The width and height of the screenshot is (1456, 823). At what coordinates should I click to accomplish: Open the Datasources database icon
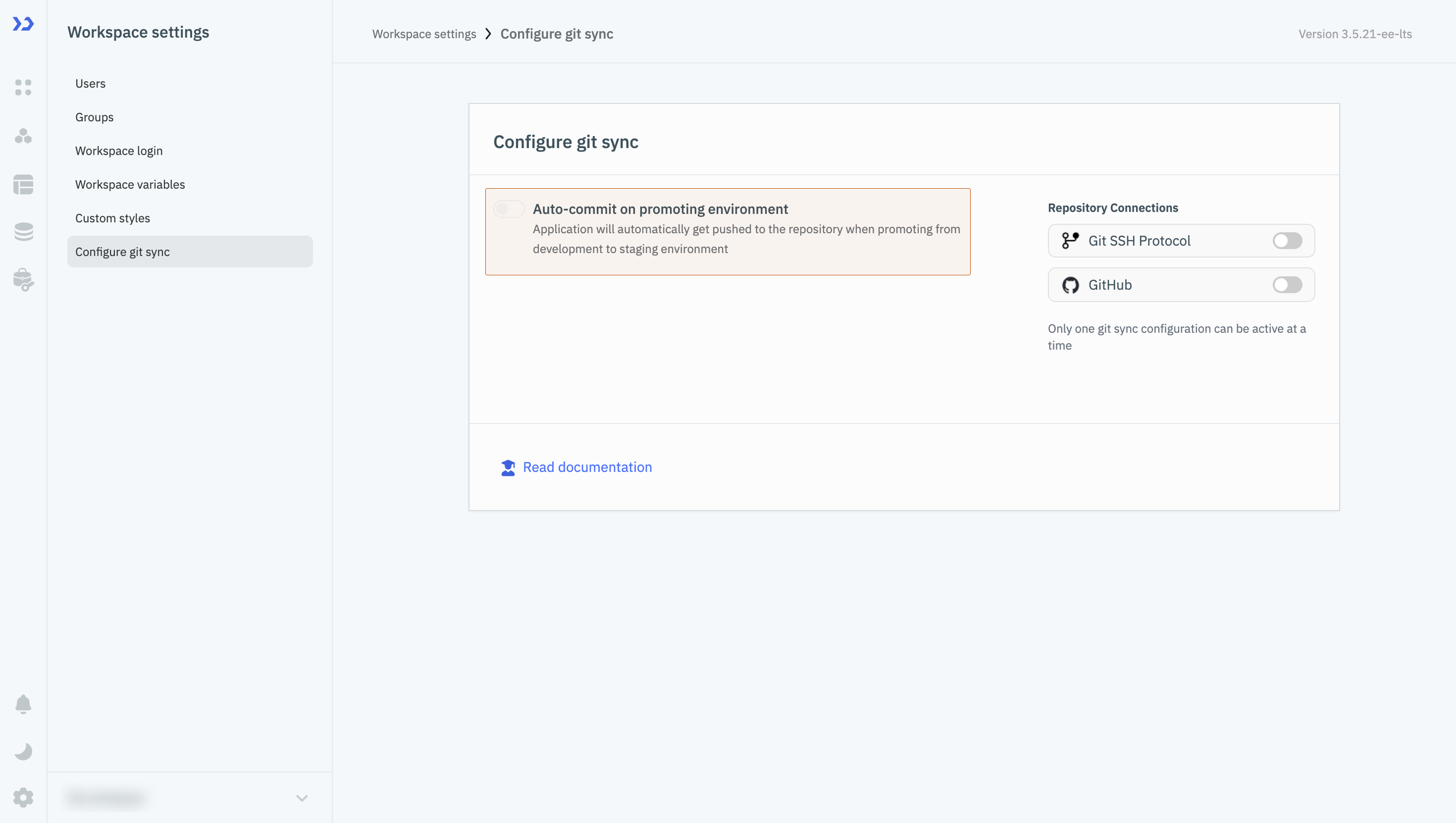point(23,232)
